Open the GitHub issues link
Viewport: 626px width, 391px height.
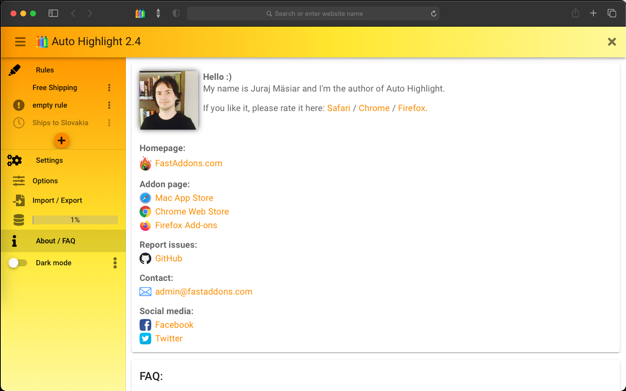(168, 258)
